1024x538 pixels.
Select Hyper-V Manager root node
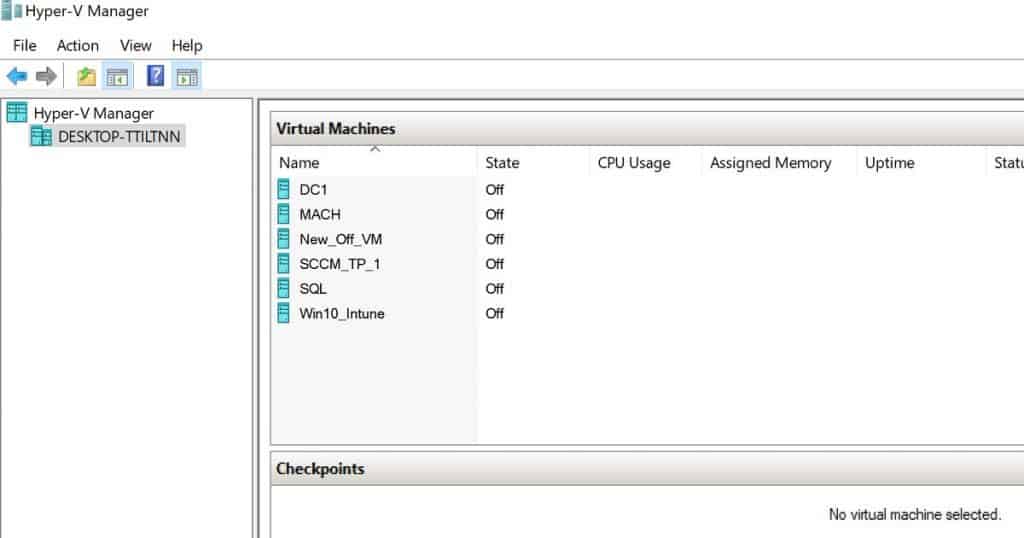(93, 113)
